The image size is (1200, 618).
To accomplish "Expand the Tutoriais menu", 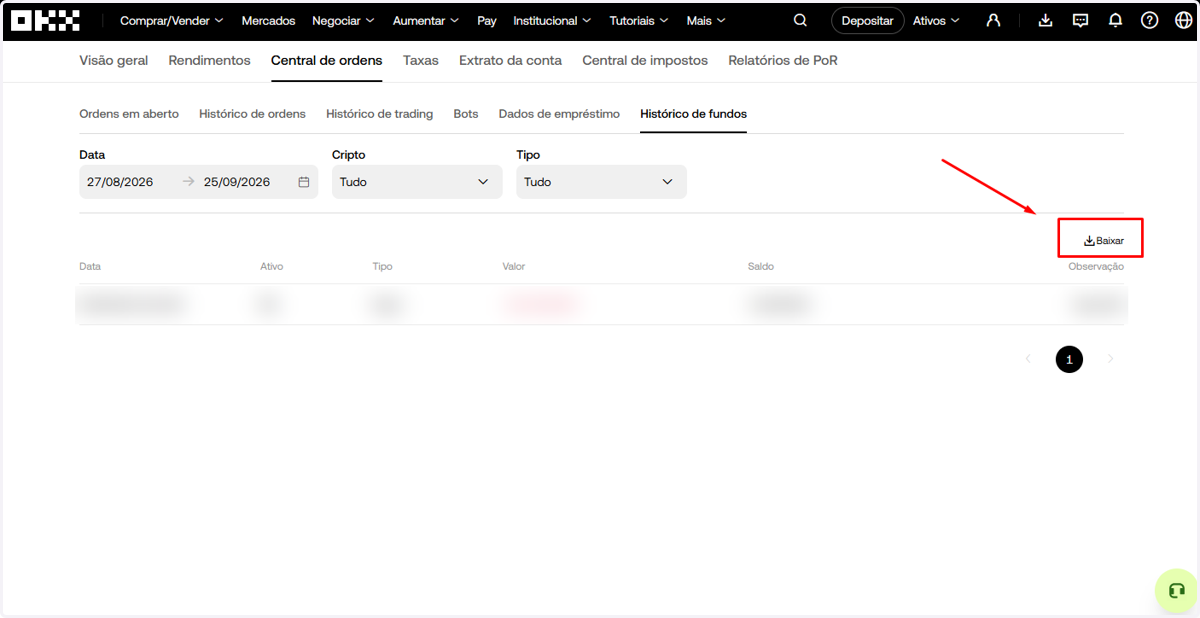I will [639, 20].
